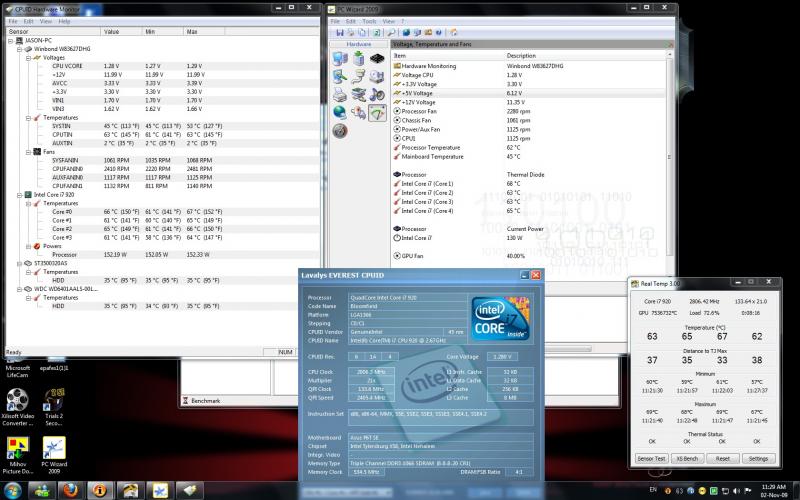Open the Network globe icon in Hardware panel

point(340,113)
